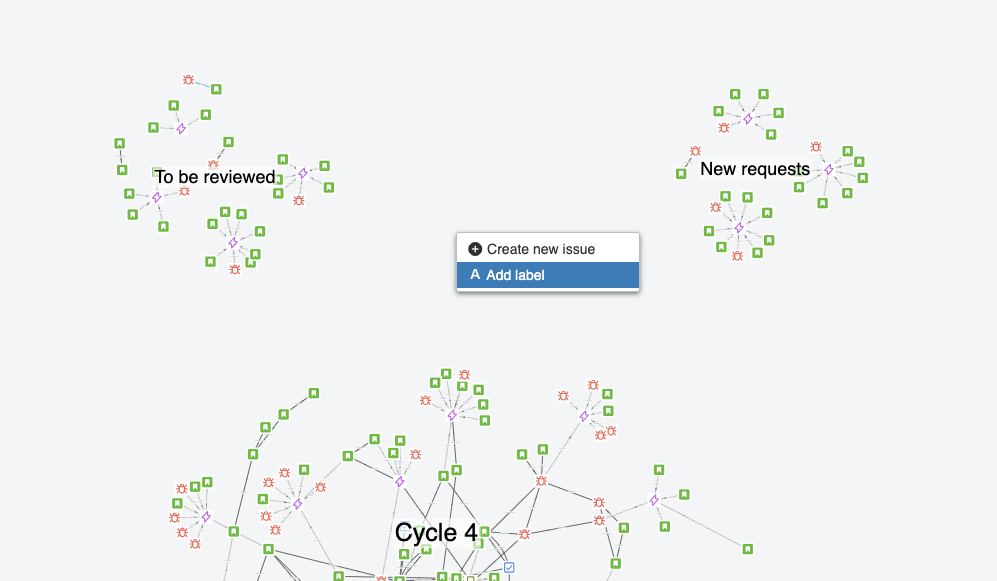Select the blue checkbox task node below Cycle 4
The height and width of the screenshot is (581, 997).
pos(509,568)
